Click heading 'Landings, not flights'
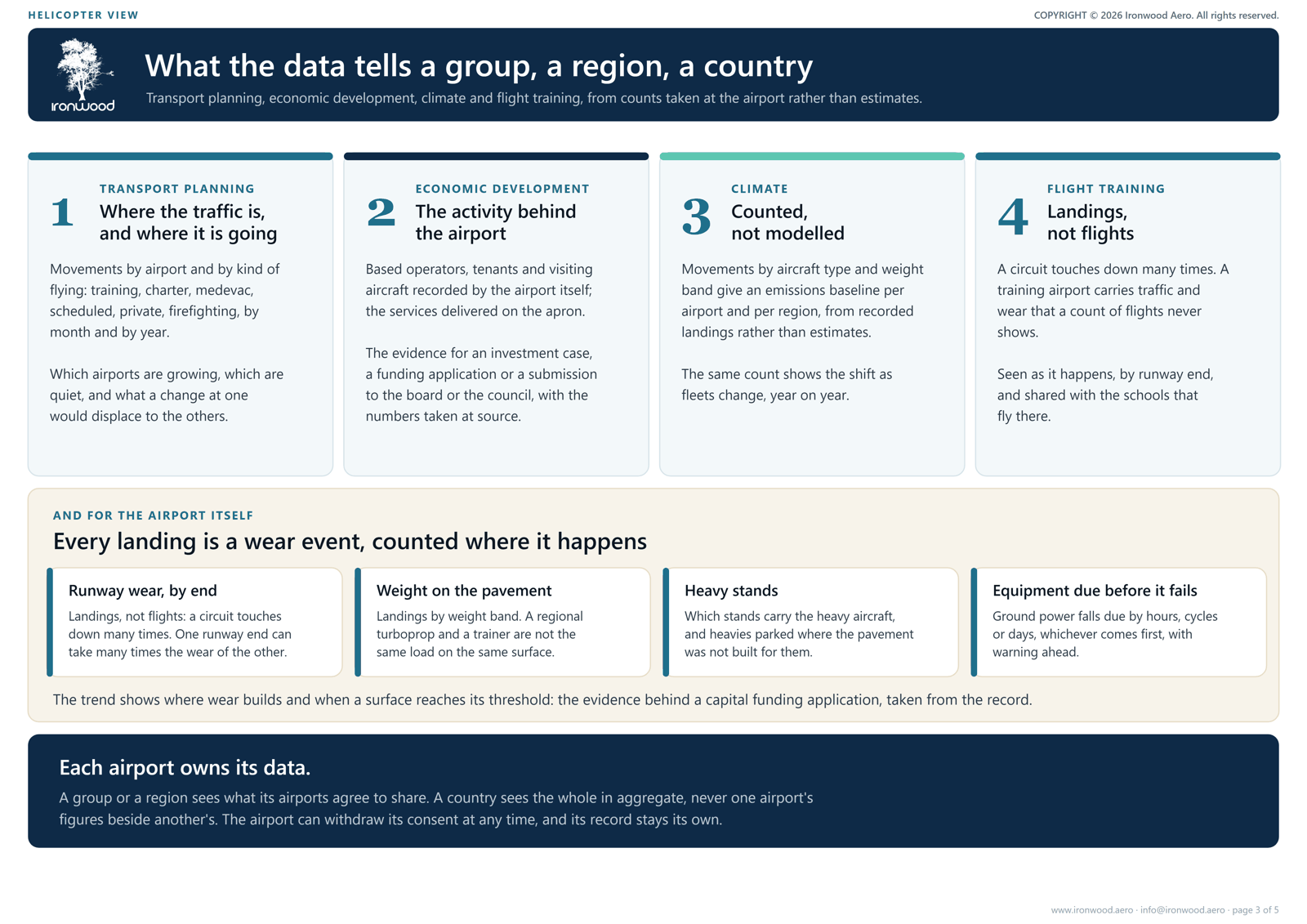The image size is (1307, 924). pos(1091,222)
